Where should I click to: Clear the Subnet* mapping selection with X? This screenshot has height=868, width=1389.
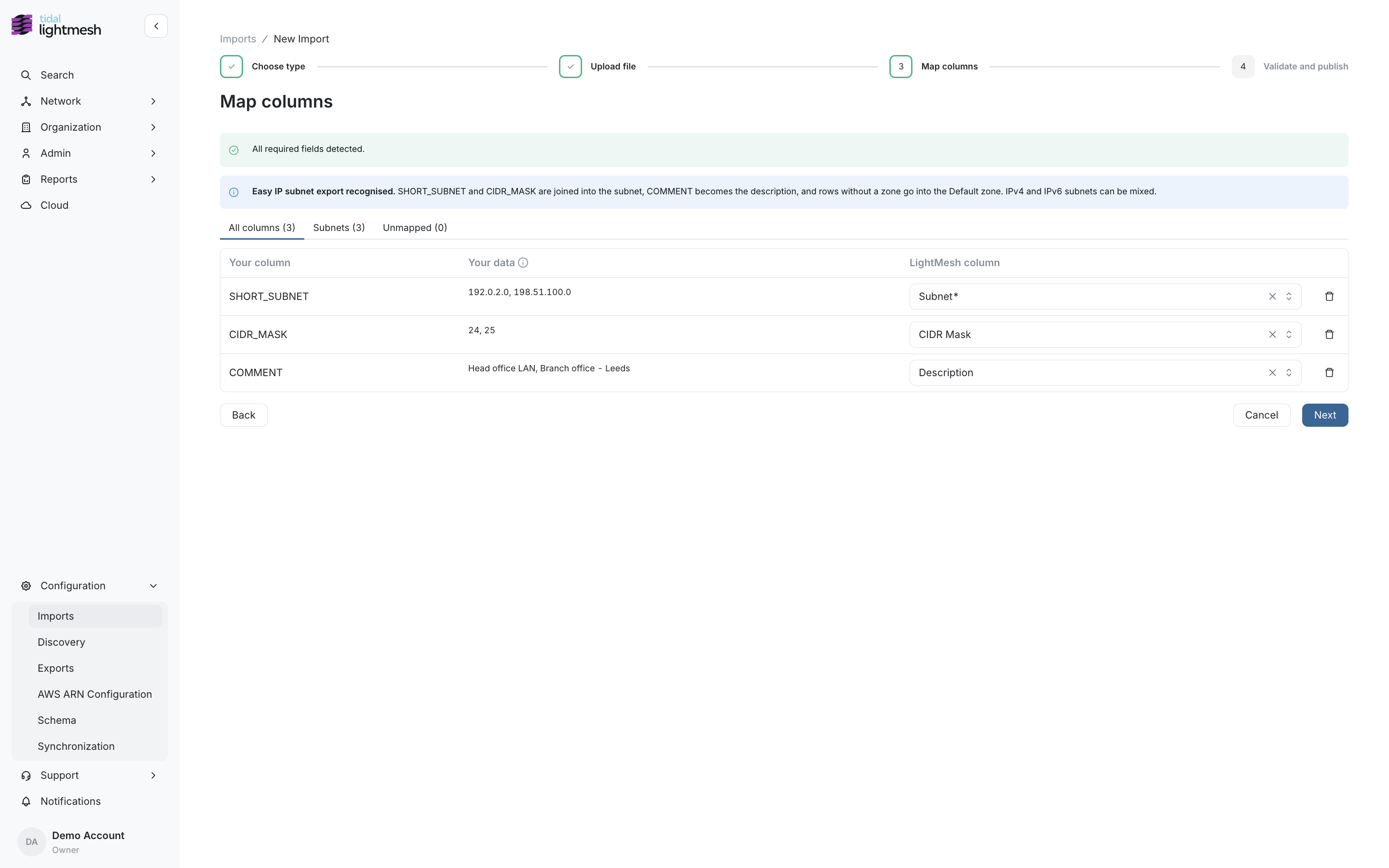(1272, 296)
